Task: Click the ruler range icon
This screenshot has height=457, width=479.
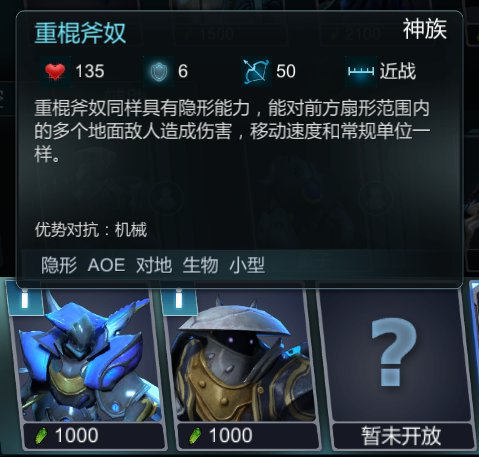Action: click(x=361, y=71)
